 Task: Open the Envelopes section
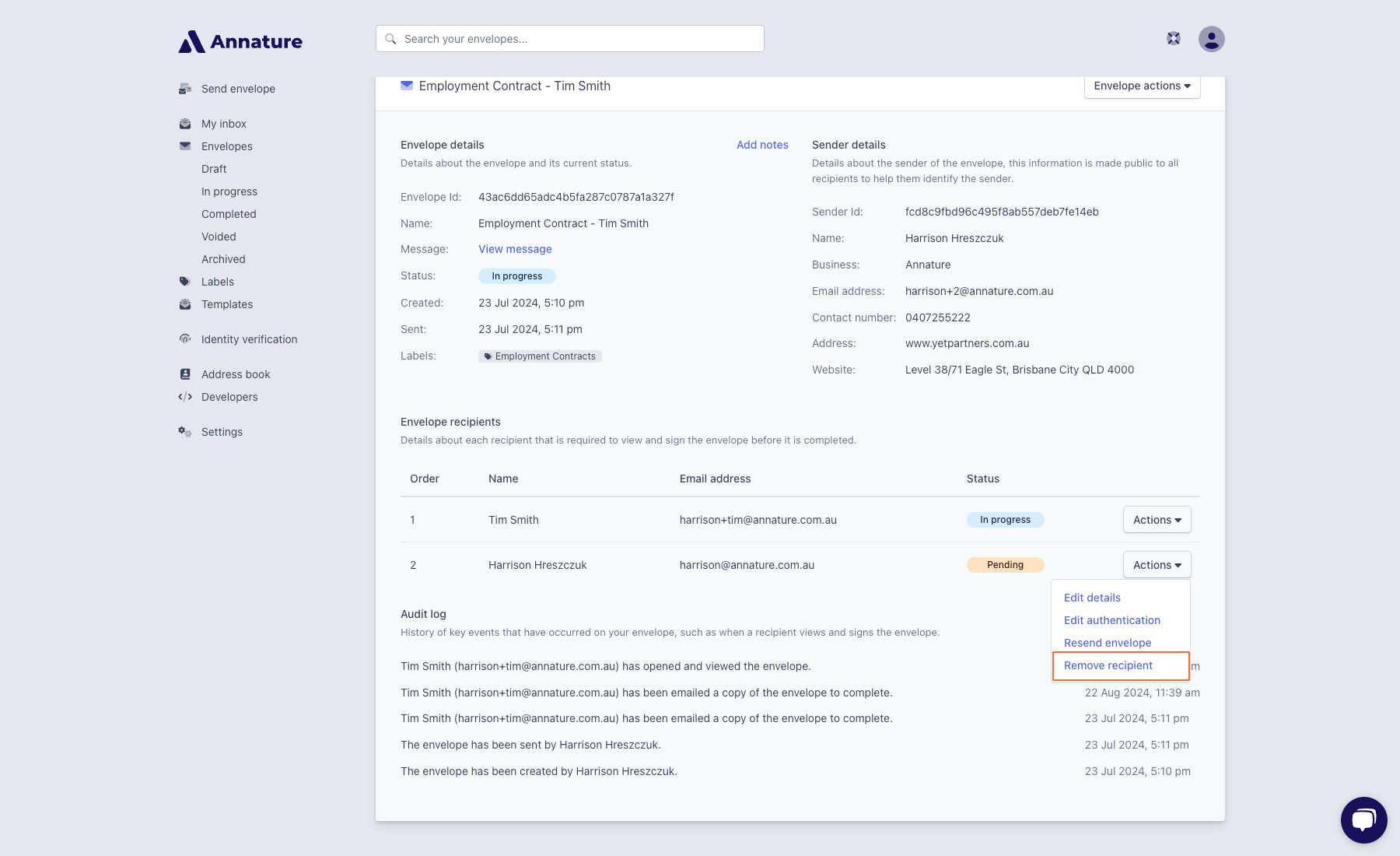pos(227,146)
